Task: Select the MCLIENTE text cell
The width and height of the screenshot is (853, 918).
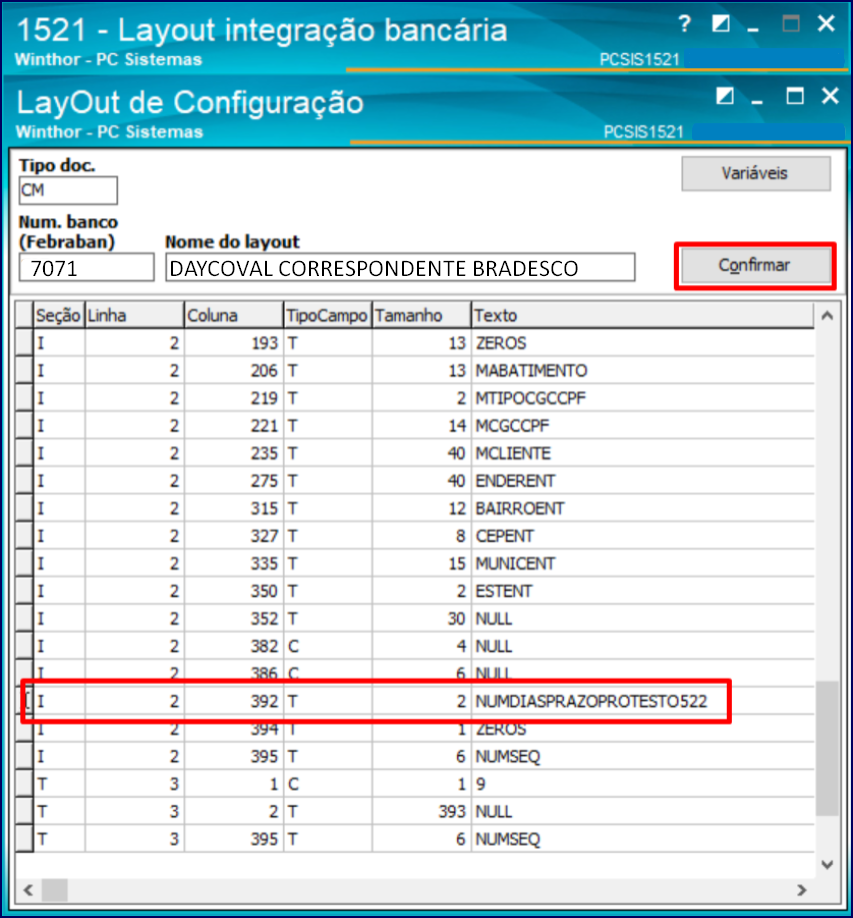Action: click(643, 453)
